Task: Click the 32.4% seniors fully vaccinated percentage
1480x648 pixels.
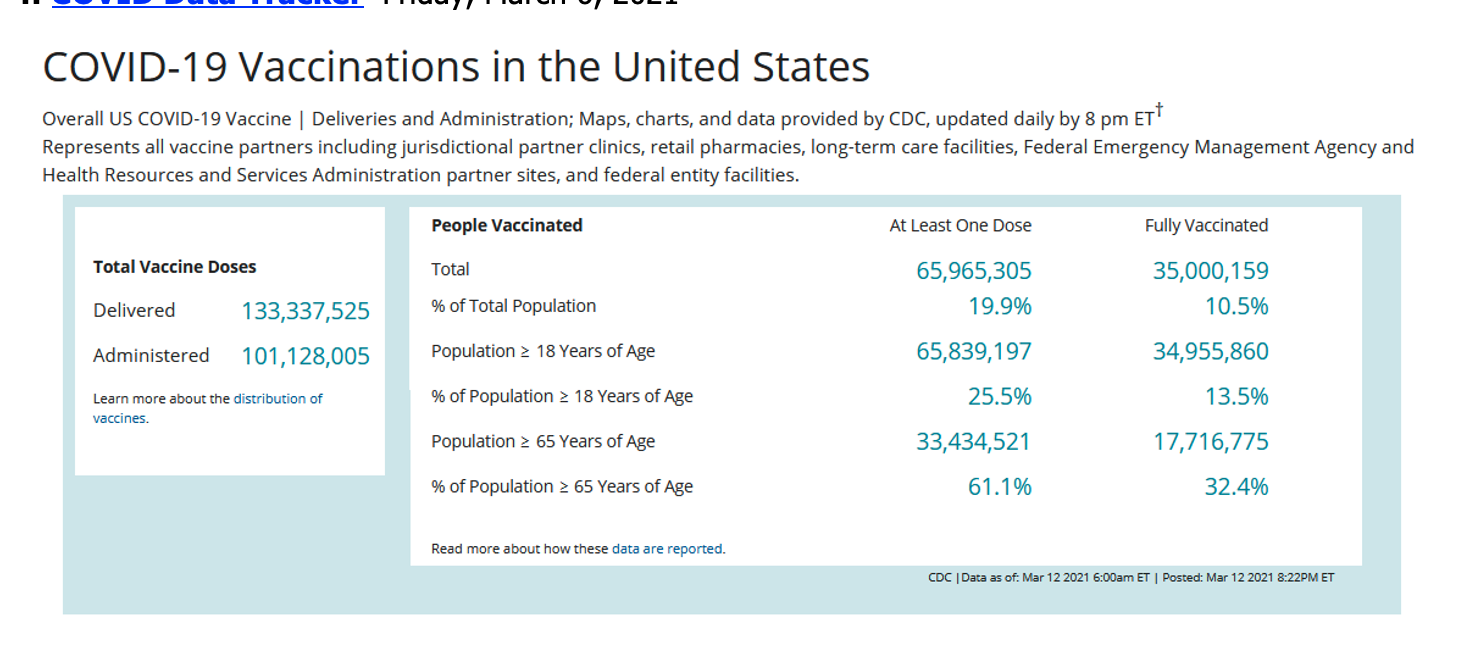Action: coord(1236,487)
